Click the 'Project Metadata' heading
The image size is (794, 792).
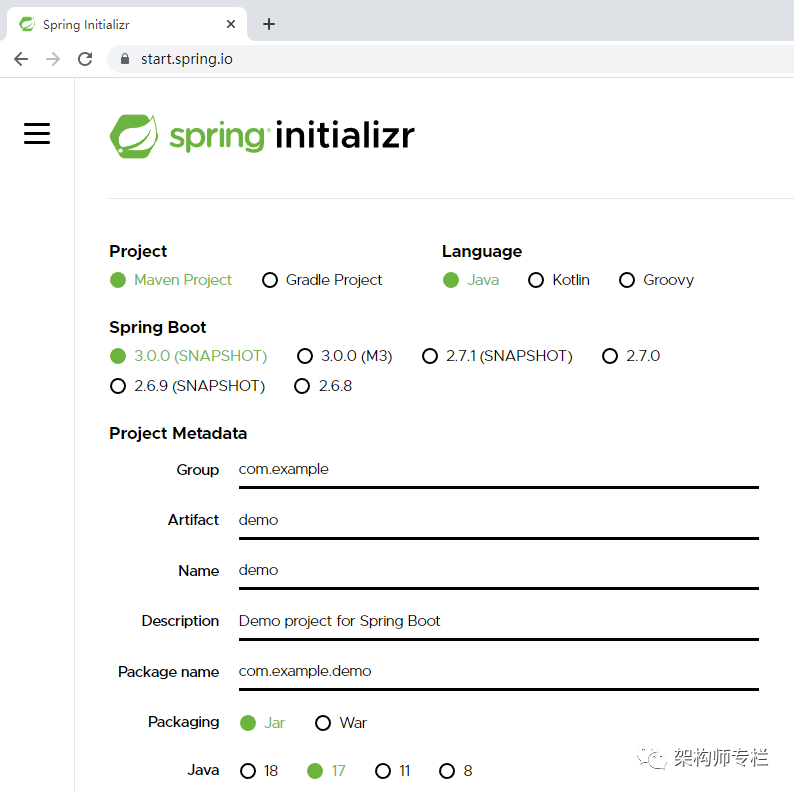pos(178,433)
